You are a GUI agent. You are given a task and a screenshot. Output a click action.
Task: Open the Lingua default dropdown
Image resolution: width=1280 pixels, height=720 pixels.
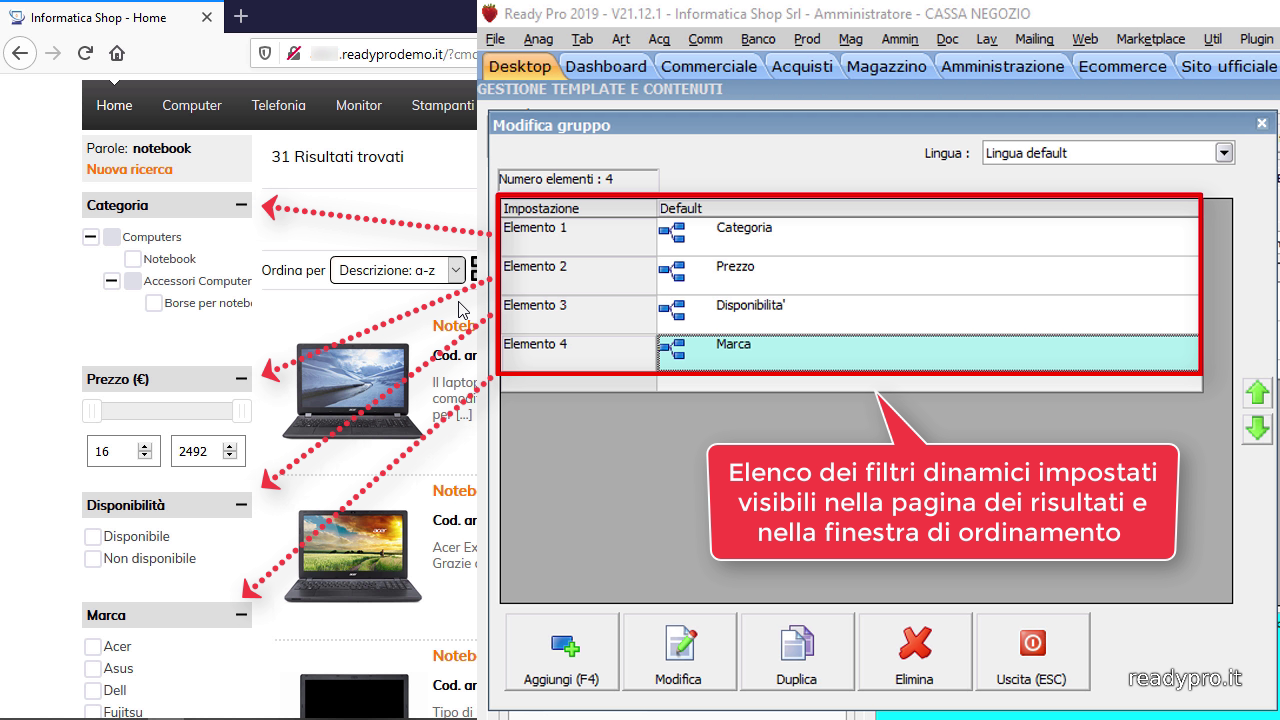pos(1224,153)
